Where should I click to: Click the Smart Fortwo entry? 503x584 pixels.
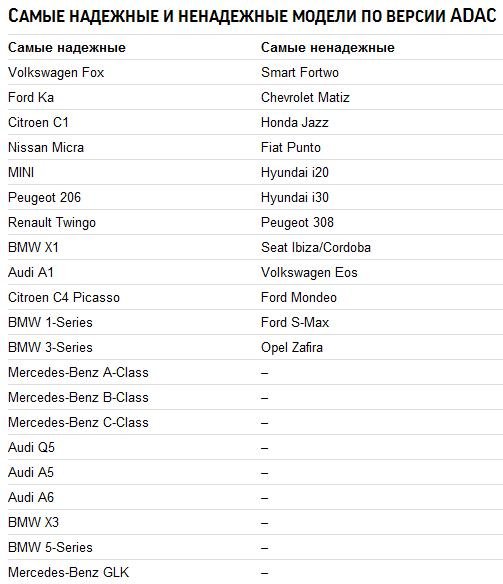point(300,72)
